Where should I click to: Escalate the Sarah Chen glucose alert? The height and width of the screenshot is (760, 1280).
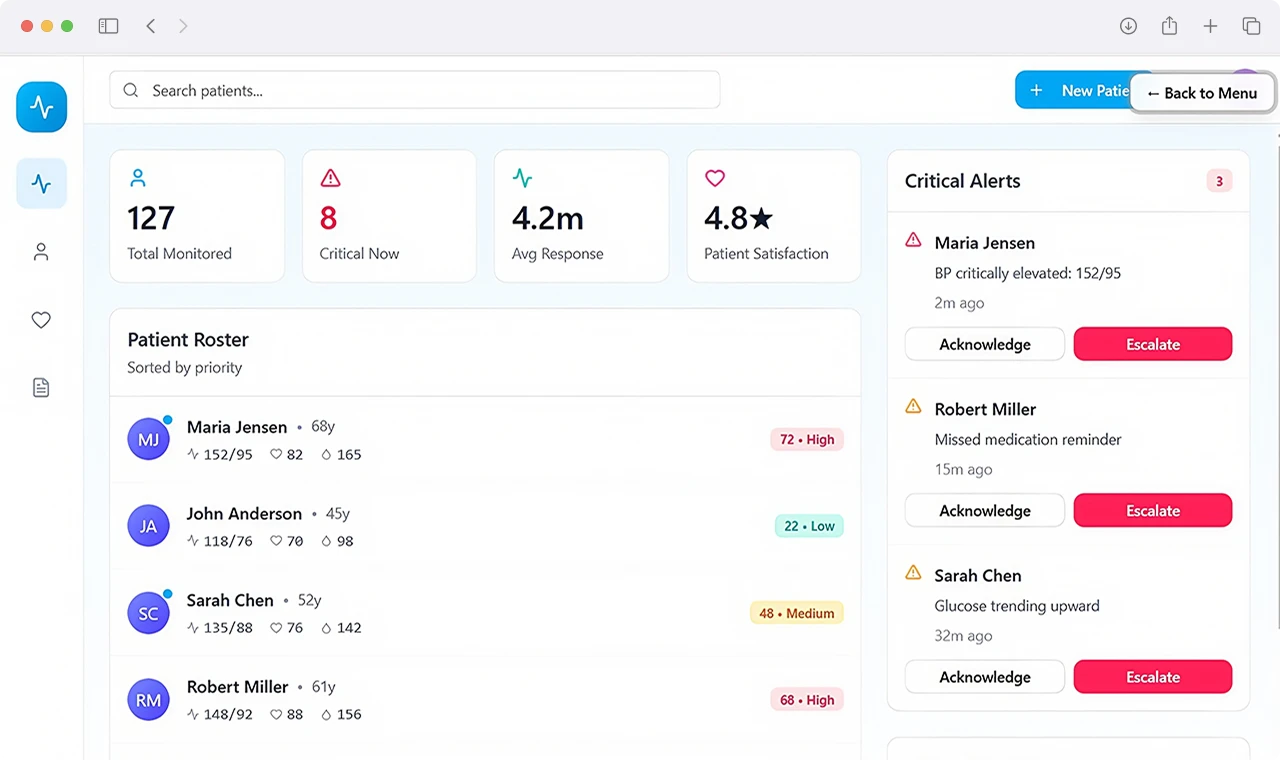point(1153,677)
